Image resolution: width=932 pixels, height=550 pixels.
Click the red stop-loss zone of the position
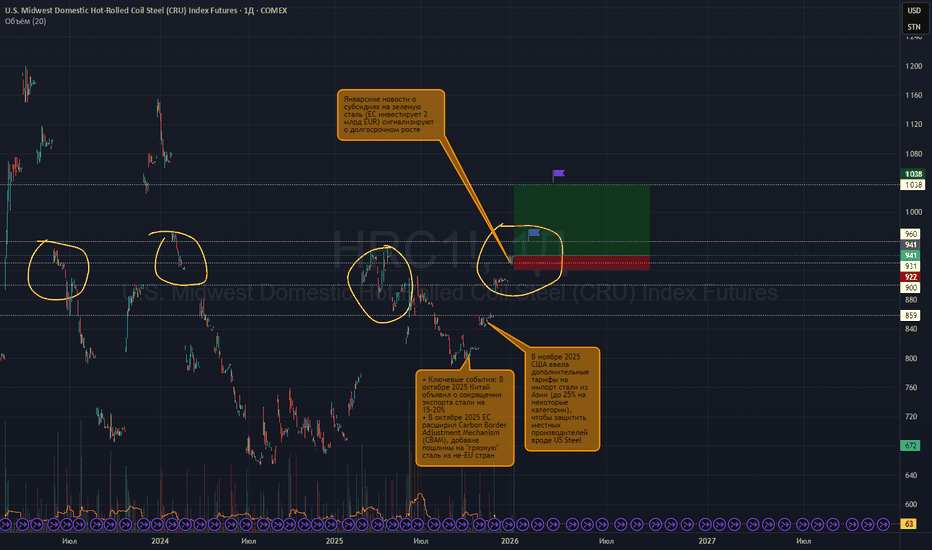580,262
